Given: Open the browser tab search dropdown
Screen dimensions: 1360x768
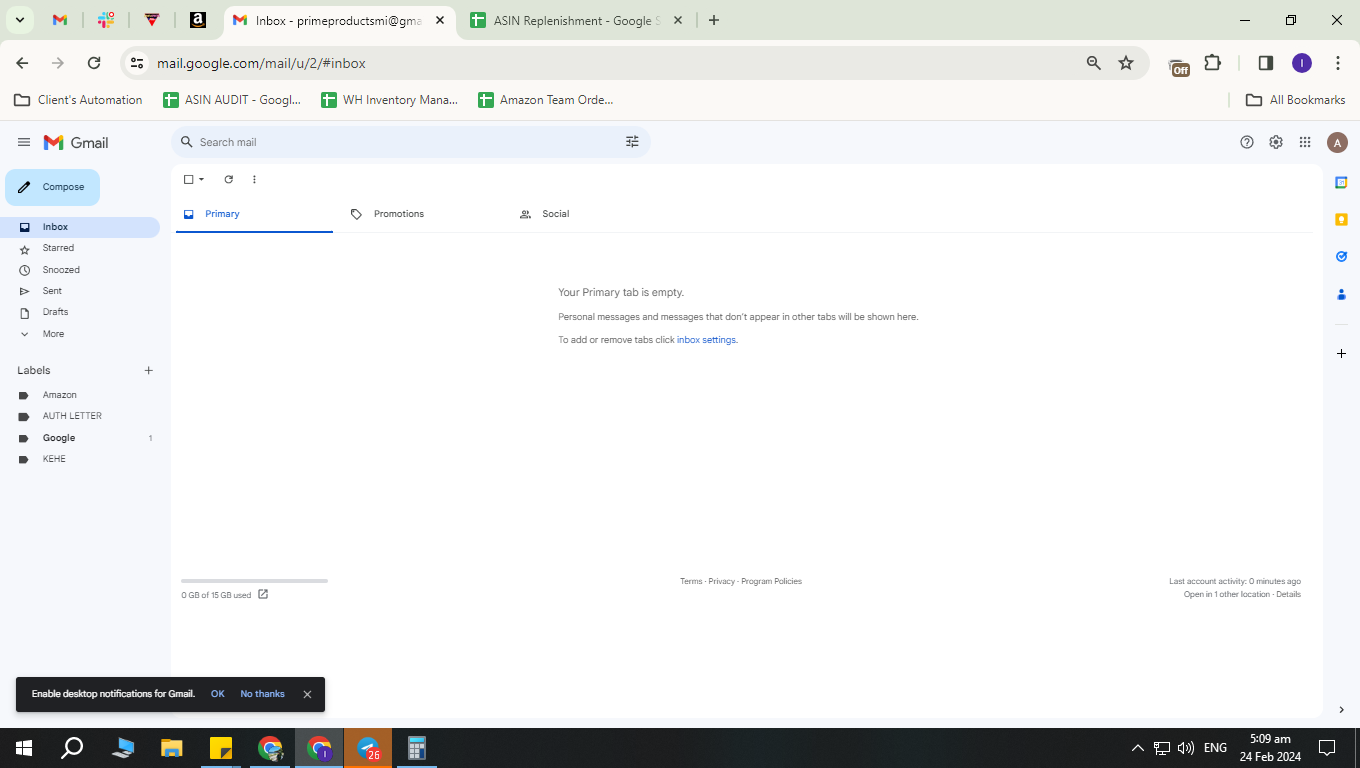Looking at the screenshot, I should point(20,20).
